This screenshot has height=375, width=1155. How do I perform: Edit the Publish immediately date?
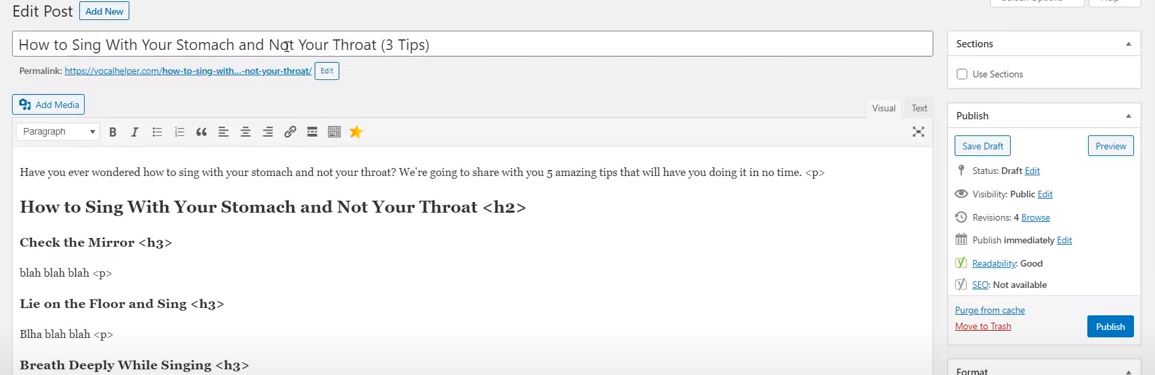[x=1064, y=240]
